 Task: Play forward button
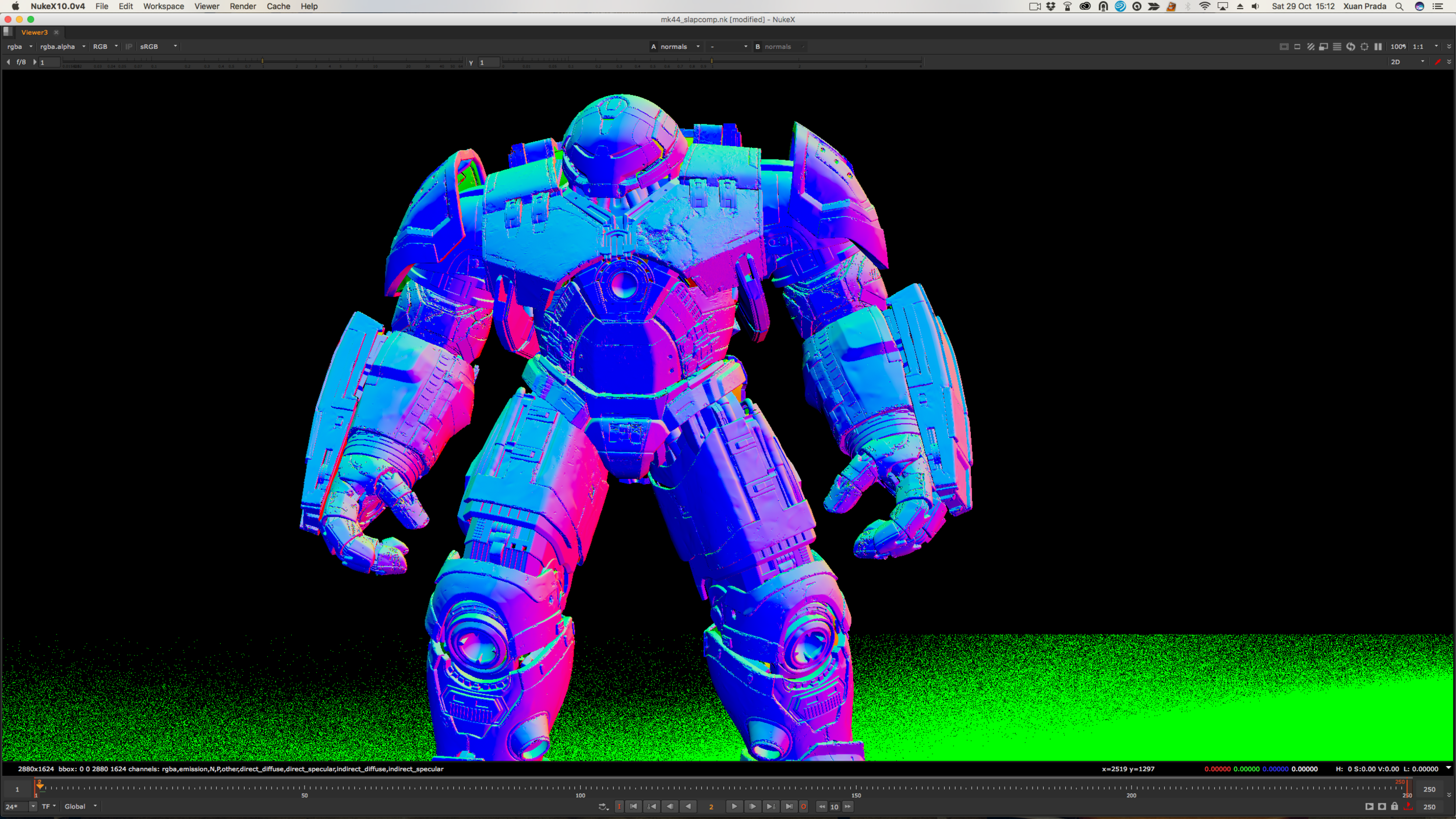734,806
